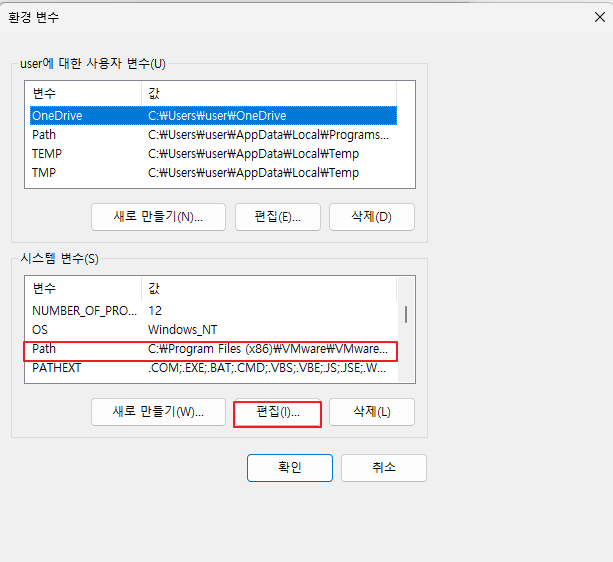613x562 pixels.
Task: Cancel with the 취소 button
Action: [384, 468]
